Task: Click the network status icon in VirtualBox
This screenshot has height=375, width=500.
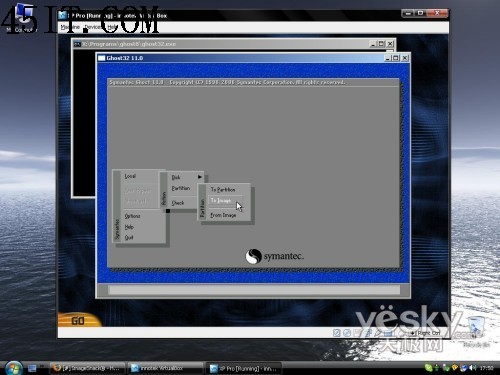Action: pyautogui.click(x=368, y=333)
